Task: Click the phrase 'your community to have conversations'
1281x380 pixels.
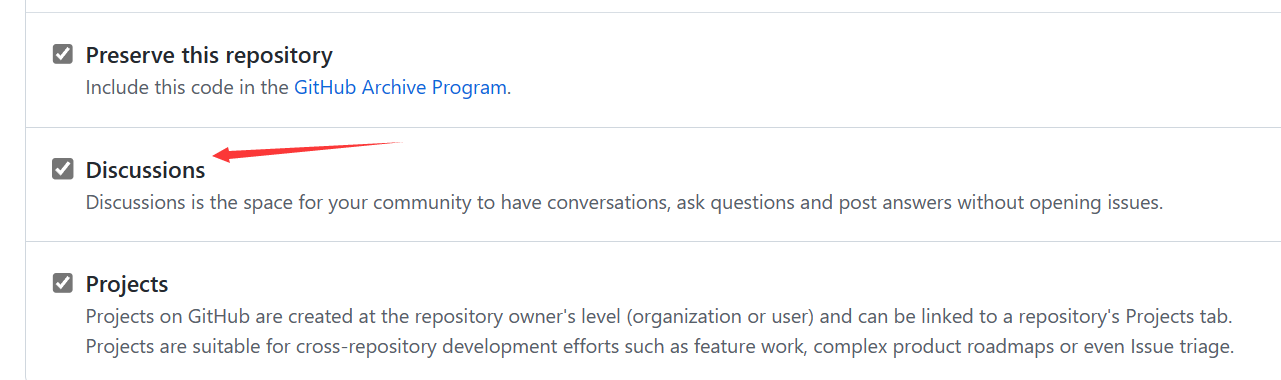Action: click(519, 202)
